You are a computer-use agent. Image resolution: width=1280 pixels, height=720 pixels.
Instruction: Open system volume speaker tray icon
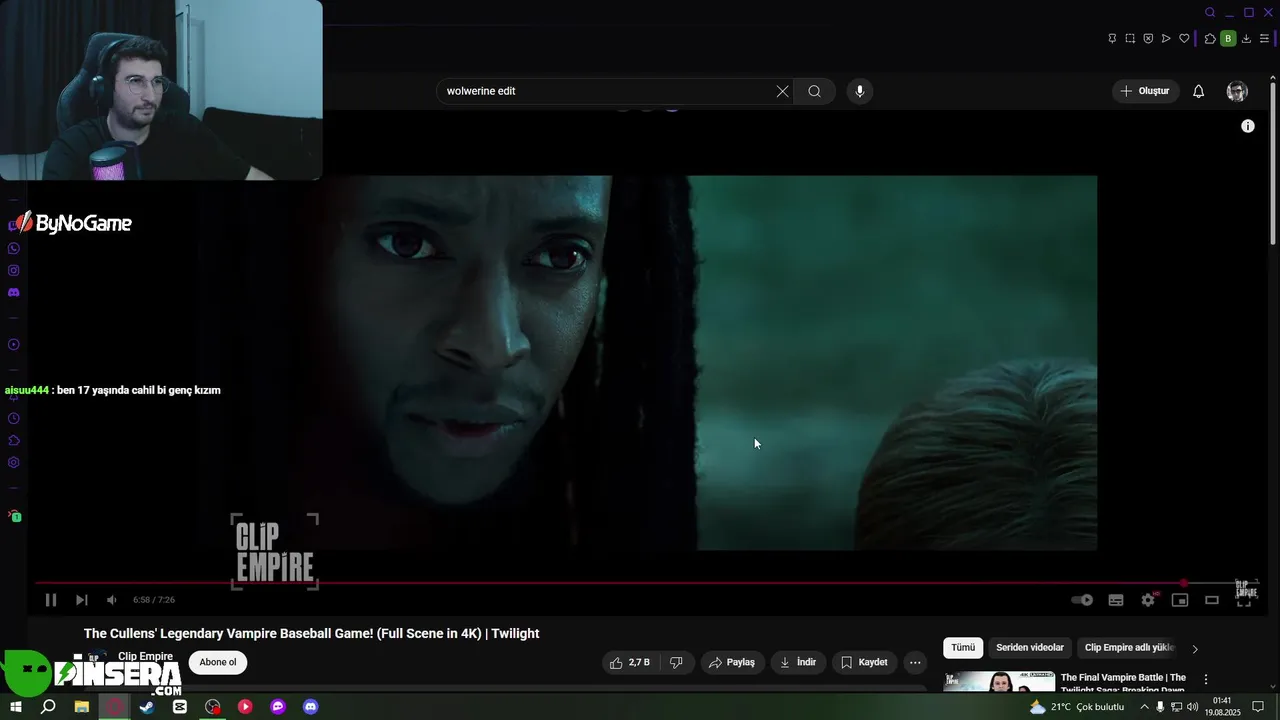click(1192, 707)
